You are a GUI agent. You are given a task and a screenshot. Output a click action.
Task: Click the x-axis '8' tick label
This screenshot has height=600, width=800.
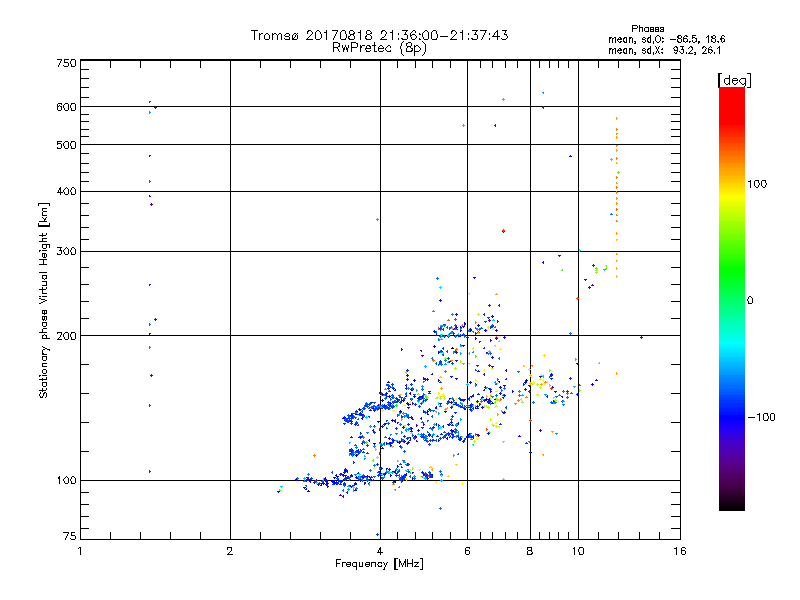coord(530,551)
